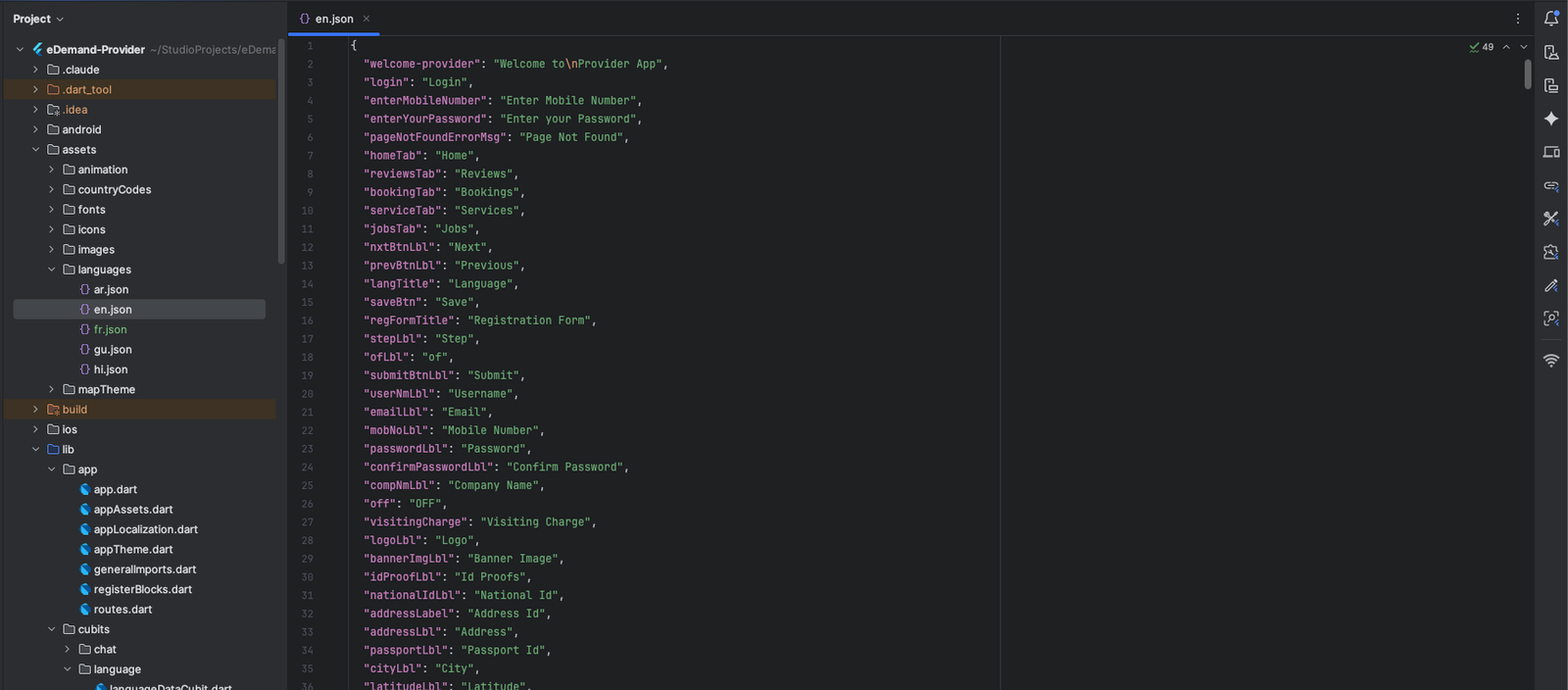Collapse the assets folder
The image size is (1568, 690).
point(36,150)
